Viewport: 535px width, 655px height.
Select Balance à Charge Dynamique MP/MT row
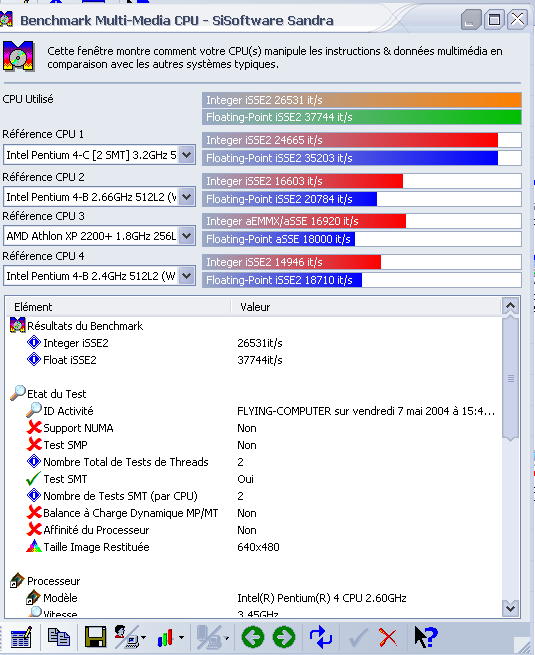point(253,513)
